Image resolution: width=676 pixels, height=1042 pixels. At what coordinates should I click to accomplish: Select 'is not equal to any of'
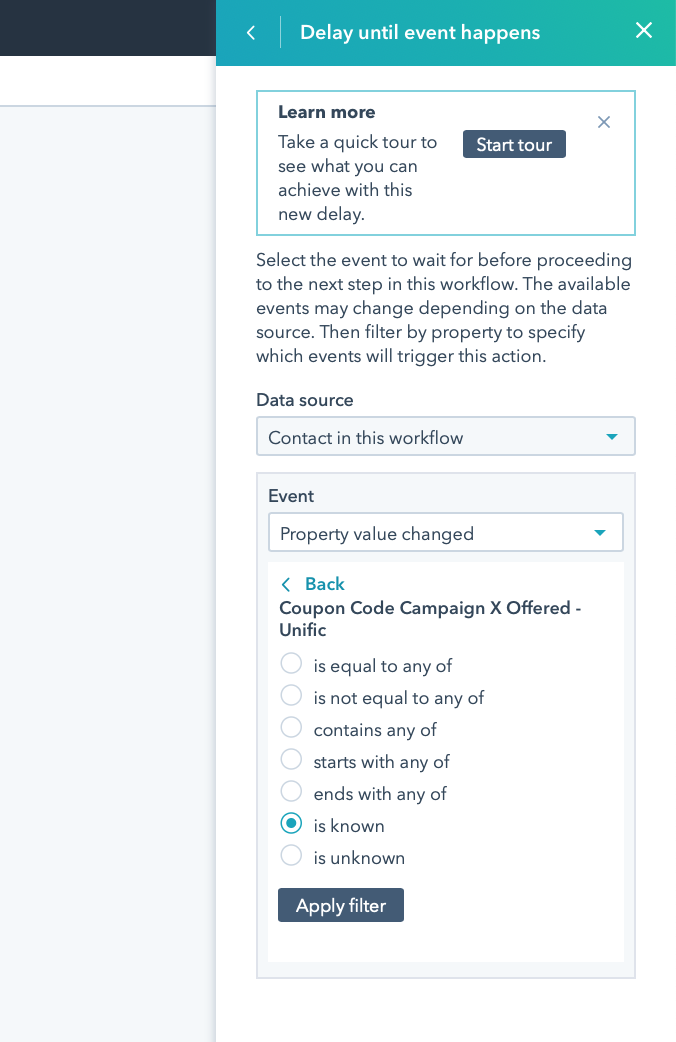pyautogui.click(x=291, y=695)
